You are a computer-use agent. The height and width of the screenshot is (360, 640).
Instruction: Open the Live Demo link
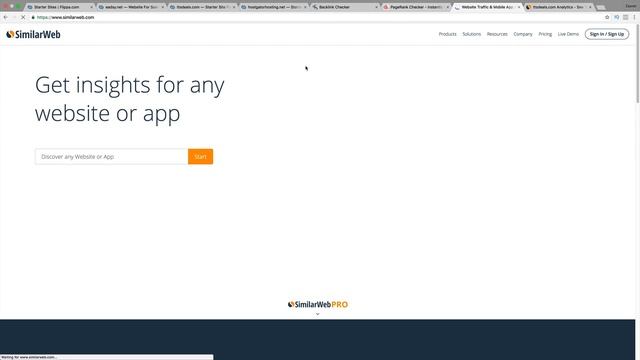point(568,34)
